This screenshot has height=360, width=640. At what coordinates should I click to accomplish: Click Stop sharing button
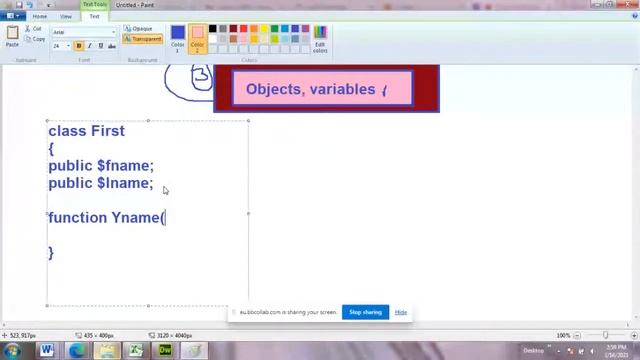[x=365, y=312]
